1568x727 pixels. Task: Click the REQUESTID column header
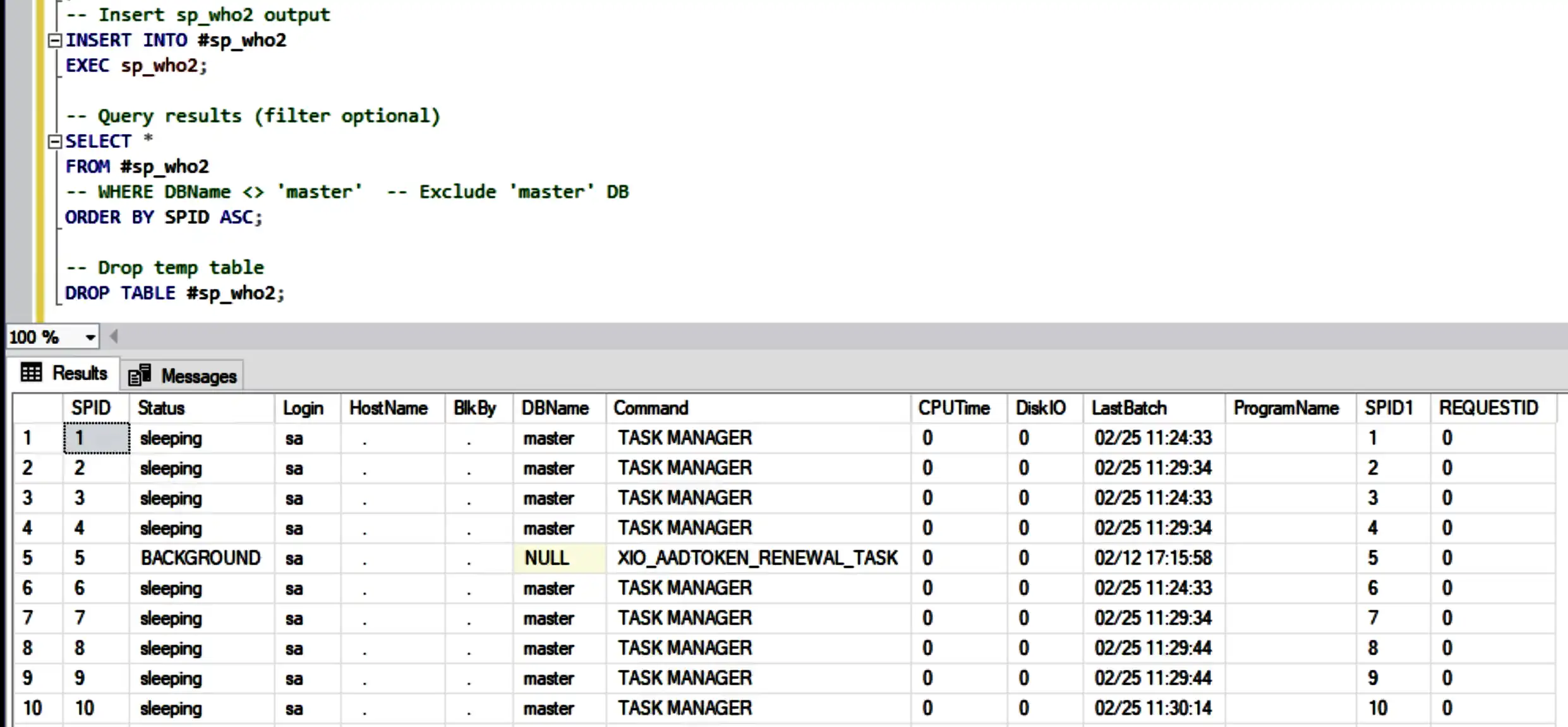coord(1493,408)
